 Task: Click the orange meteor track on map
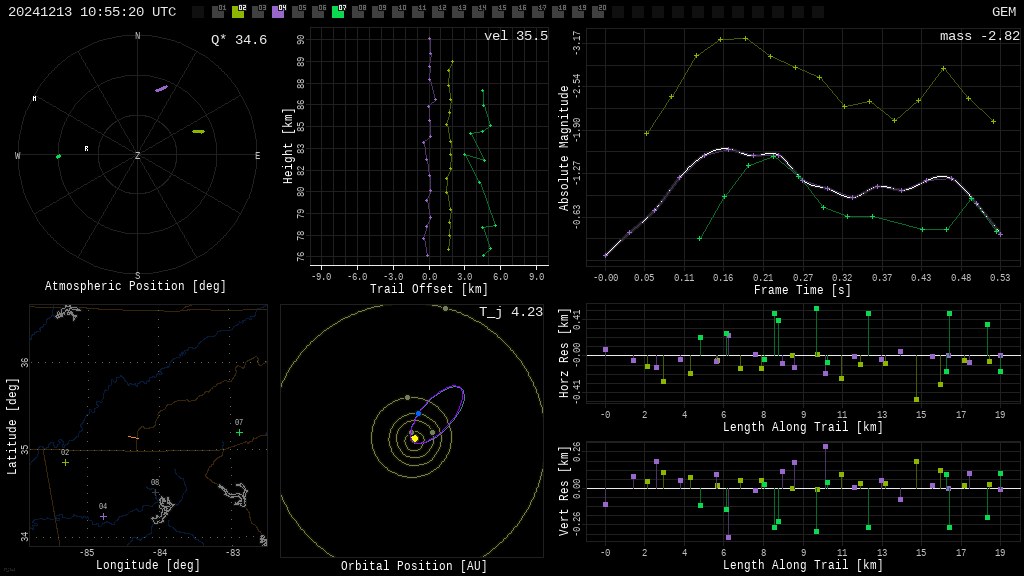133,437
